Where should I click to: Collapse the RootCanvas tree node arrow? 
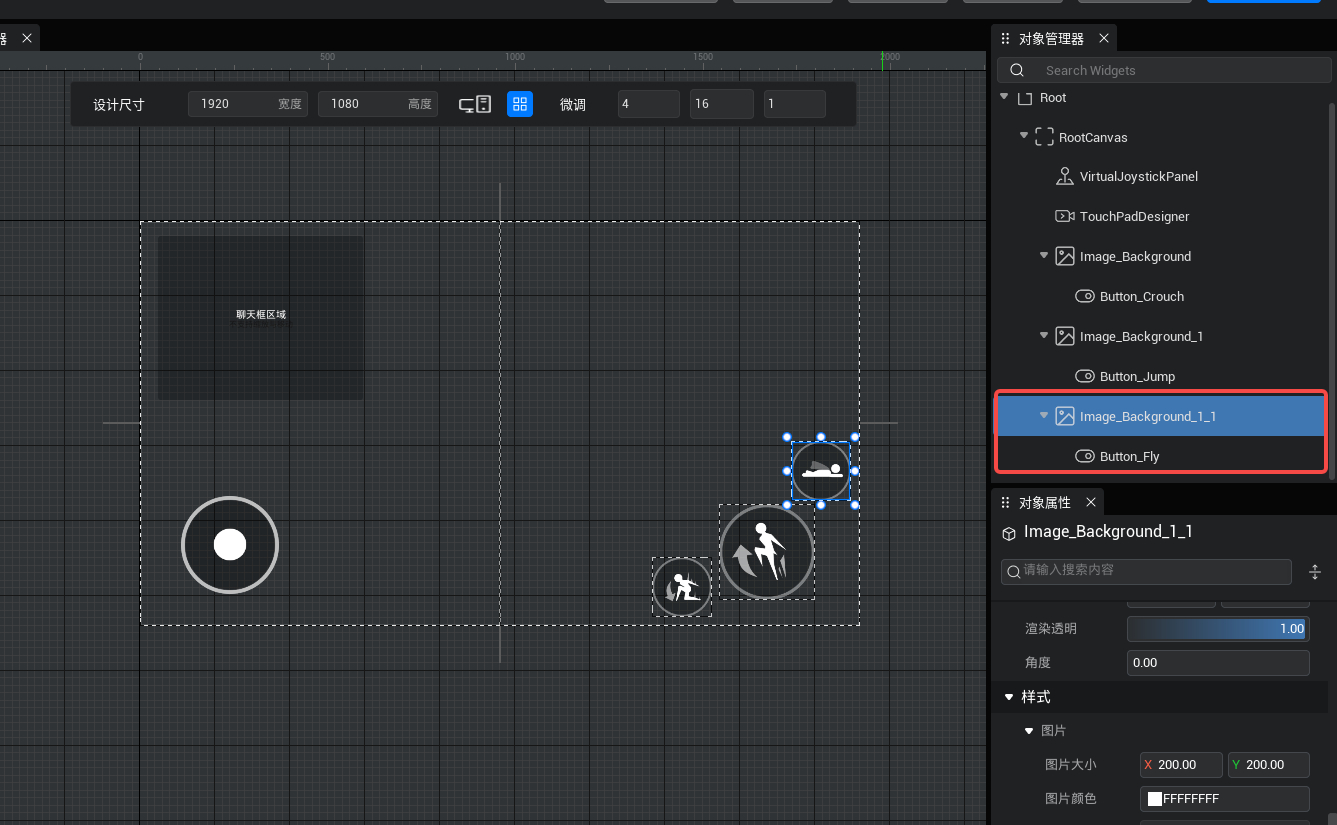coord(1024,136)
